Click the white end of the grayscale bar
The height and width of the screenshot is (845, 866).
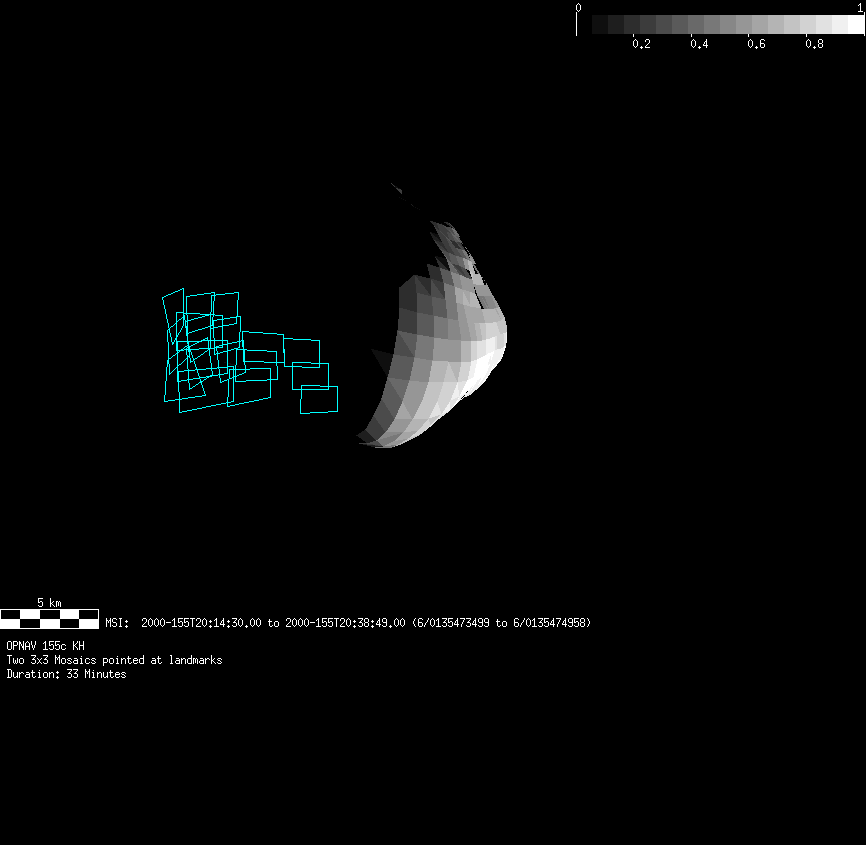point(855,25)
